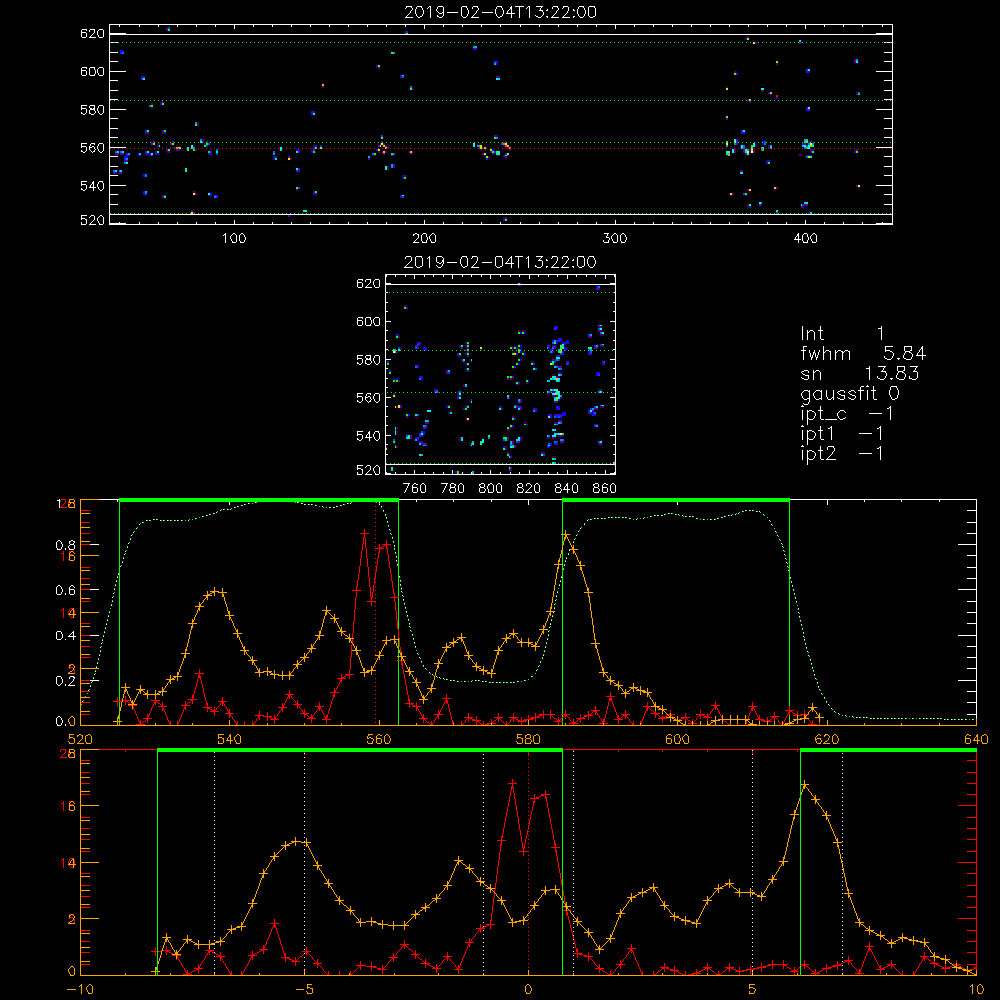Click the middle plot title 2019-02-04T13:22:00
Image resolution: width=1000 pixels, height=1000 pixels.
[500, 262]
